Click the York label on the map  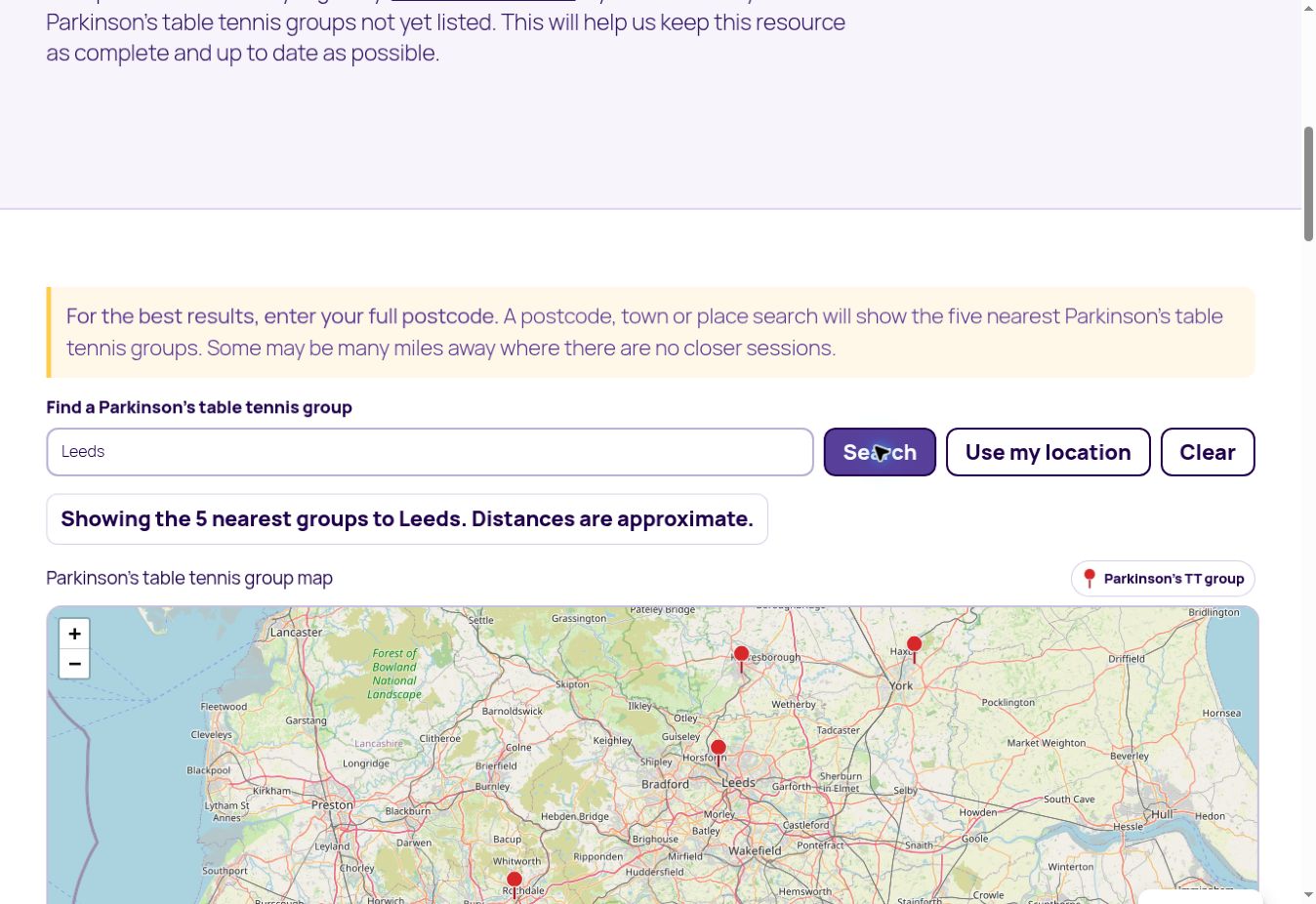click(901, 685)
